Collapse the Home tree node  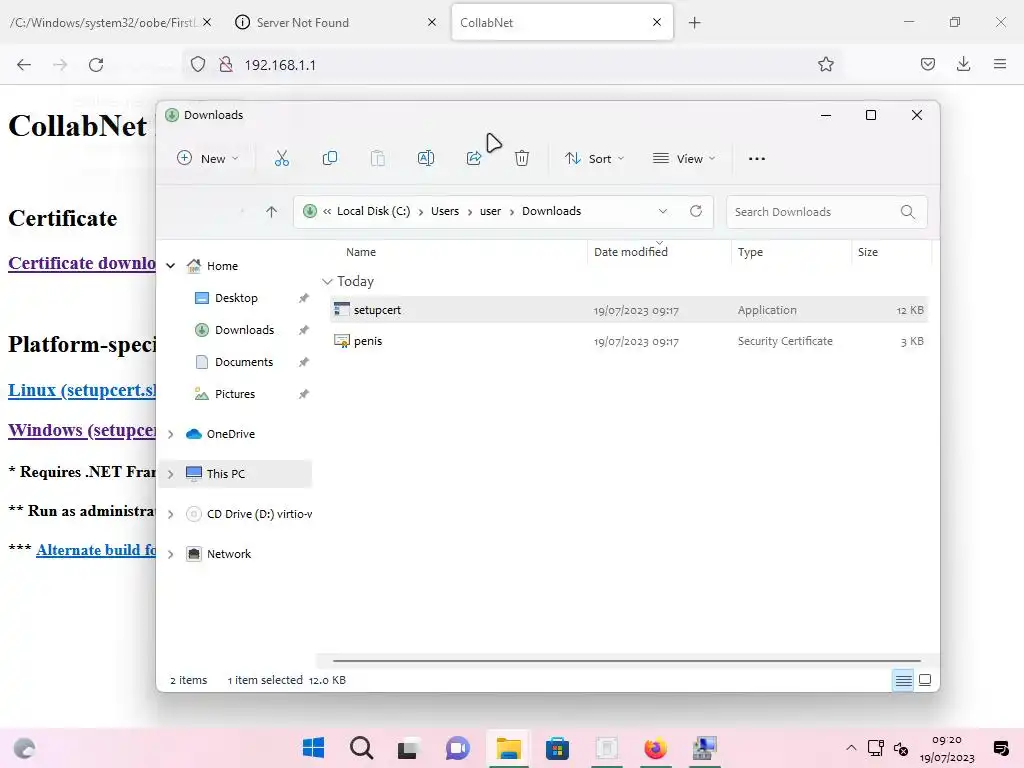point(170,266)
